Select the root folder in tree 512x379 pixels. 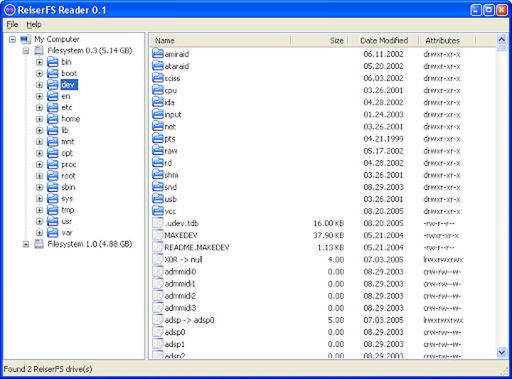(x=68, y=176)
